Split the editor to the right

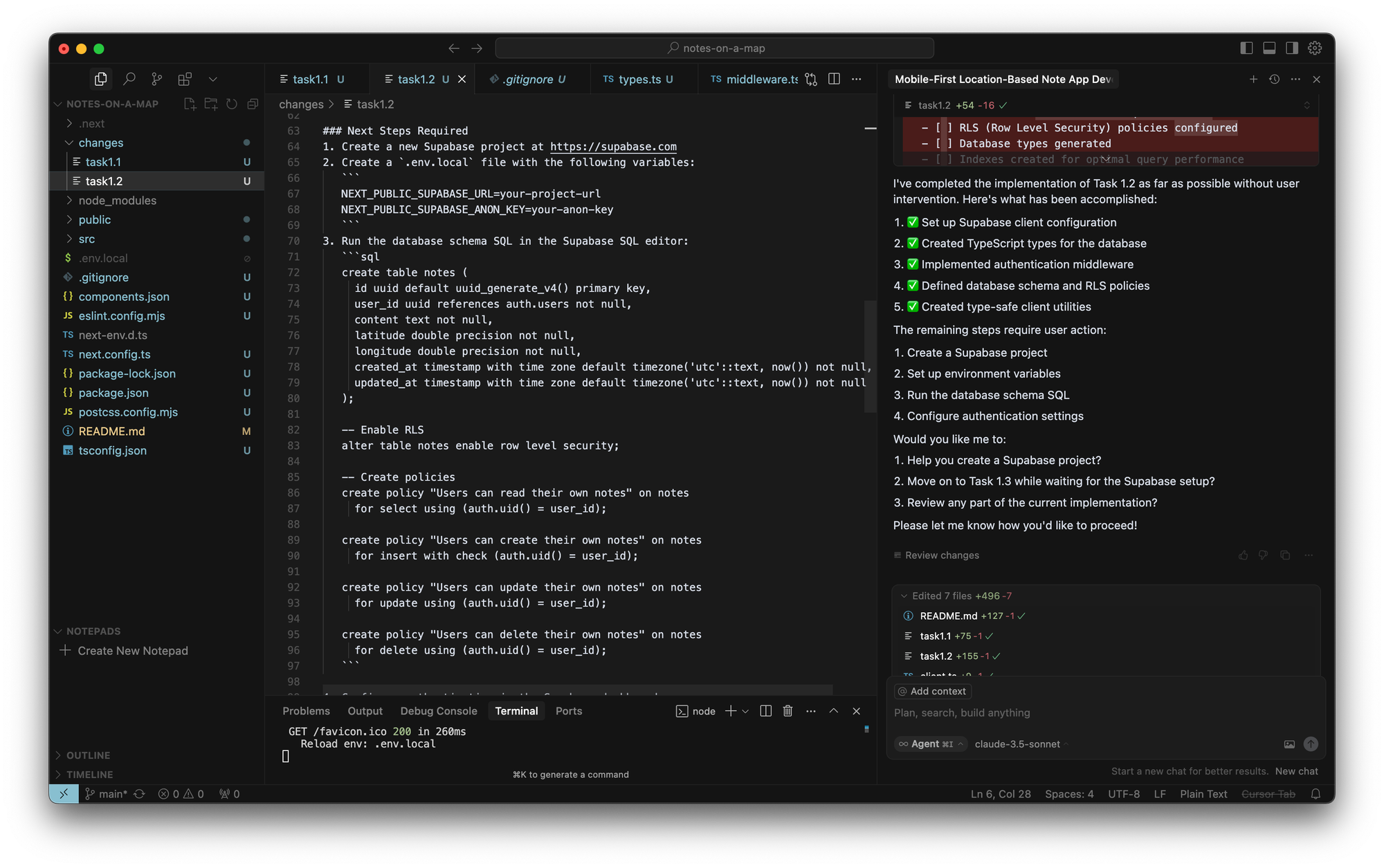click(834, 80)
